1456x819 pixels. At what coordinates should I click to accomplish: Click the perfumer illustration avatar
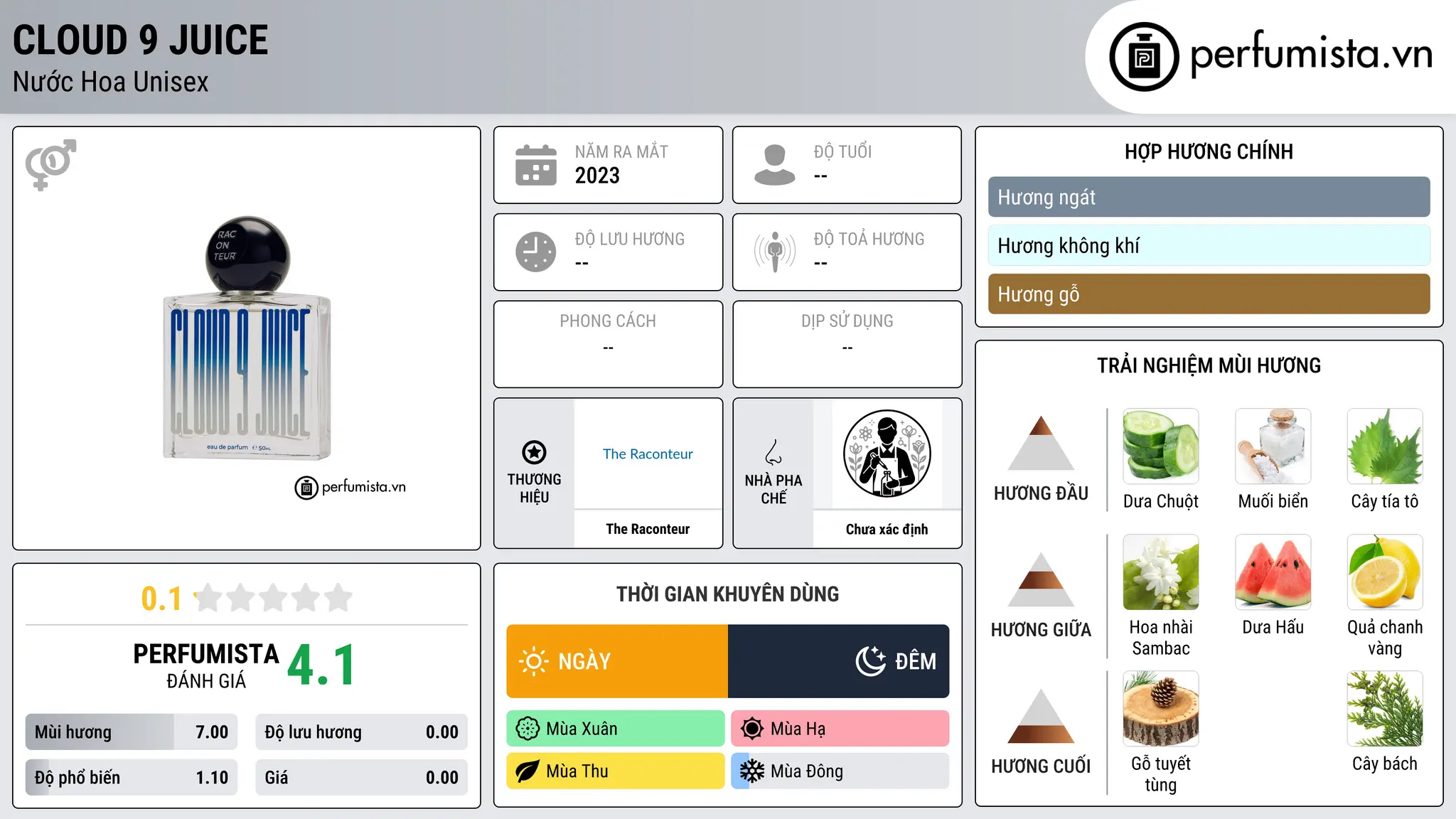(887, 454)
